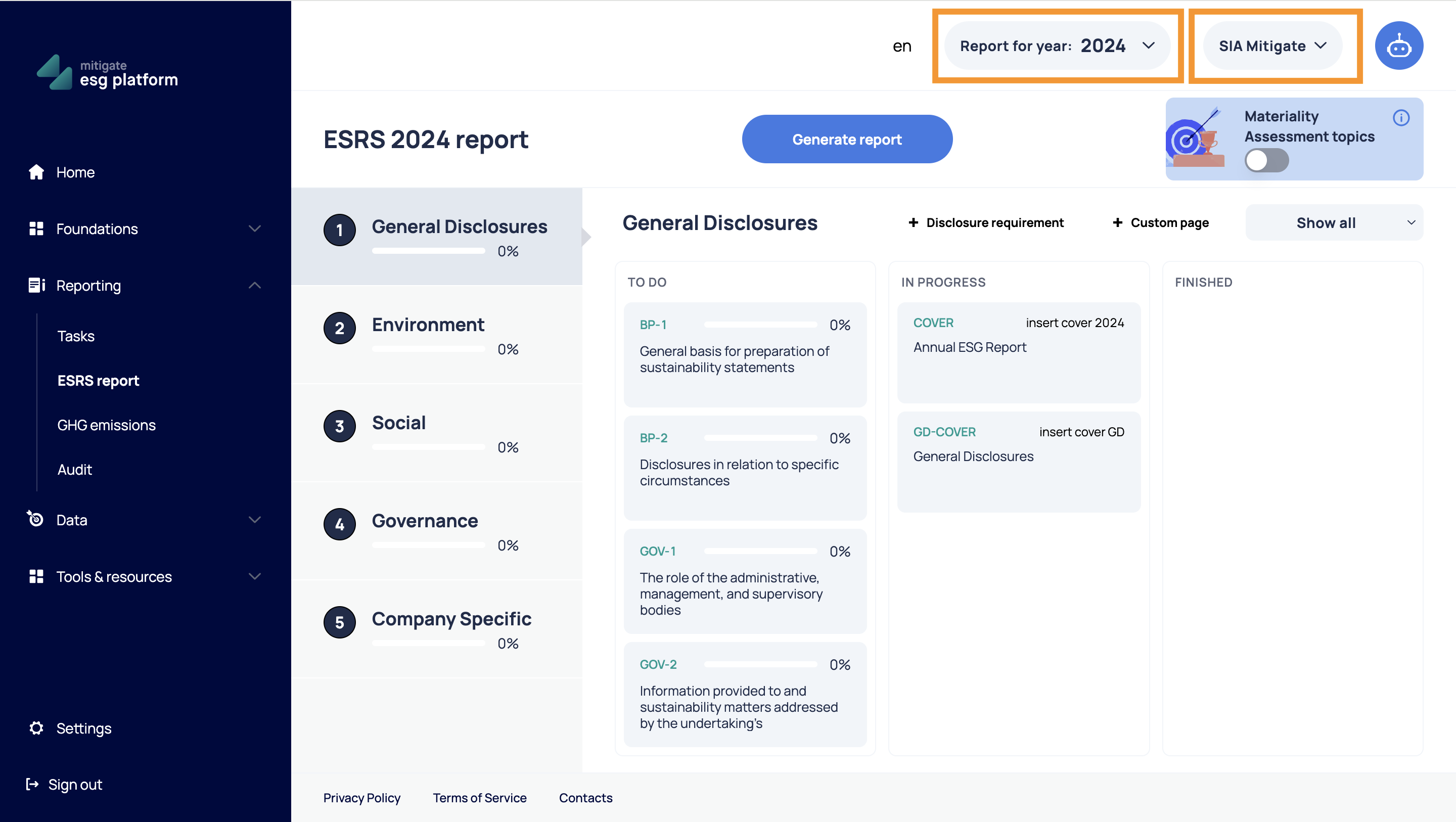
Task: Click the Data target icon
Action: (x=35, y=518)
